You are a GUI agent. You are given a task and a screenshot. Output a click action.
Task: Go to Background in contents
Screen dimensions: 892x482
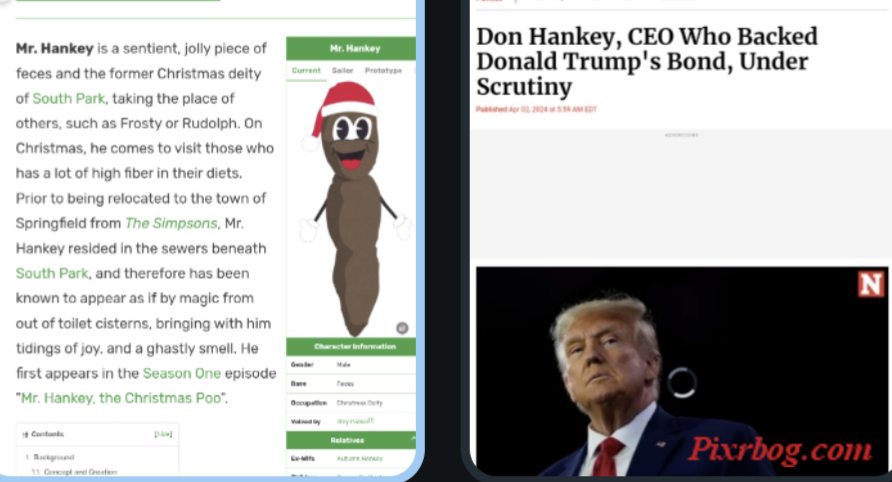pos(53,457)
